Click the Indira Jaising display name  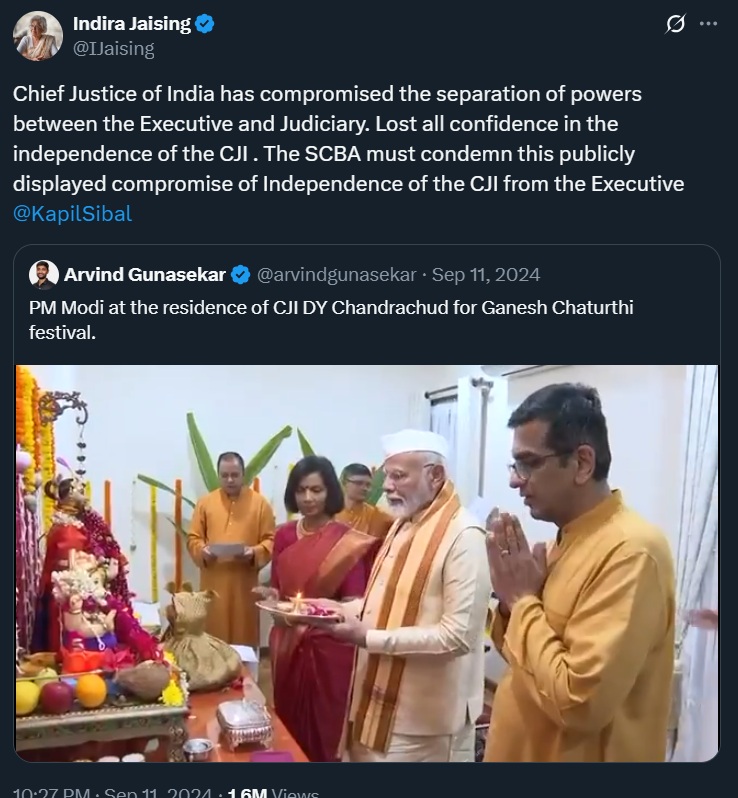[131, 25]
